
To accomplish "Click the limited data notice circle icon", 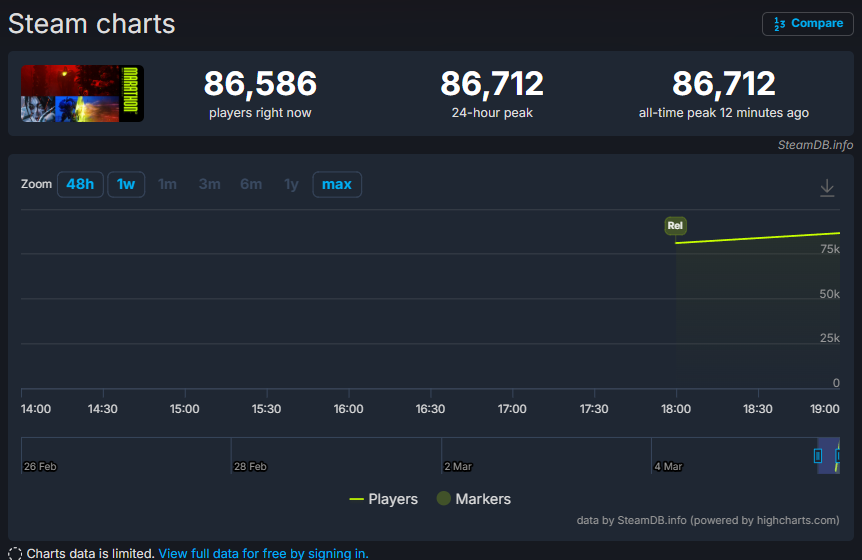I will [x=15, y=553].
